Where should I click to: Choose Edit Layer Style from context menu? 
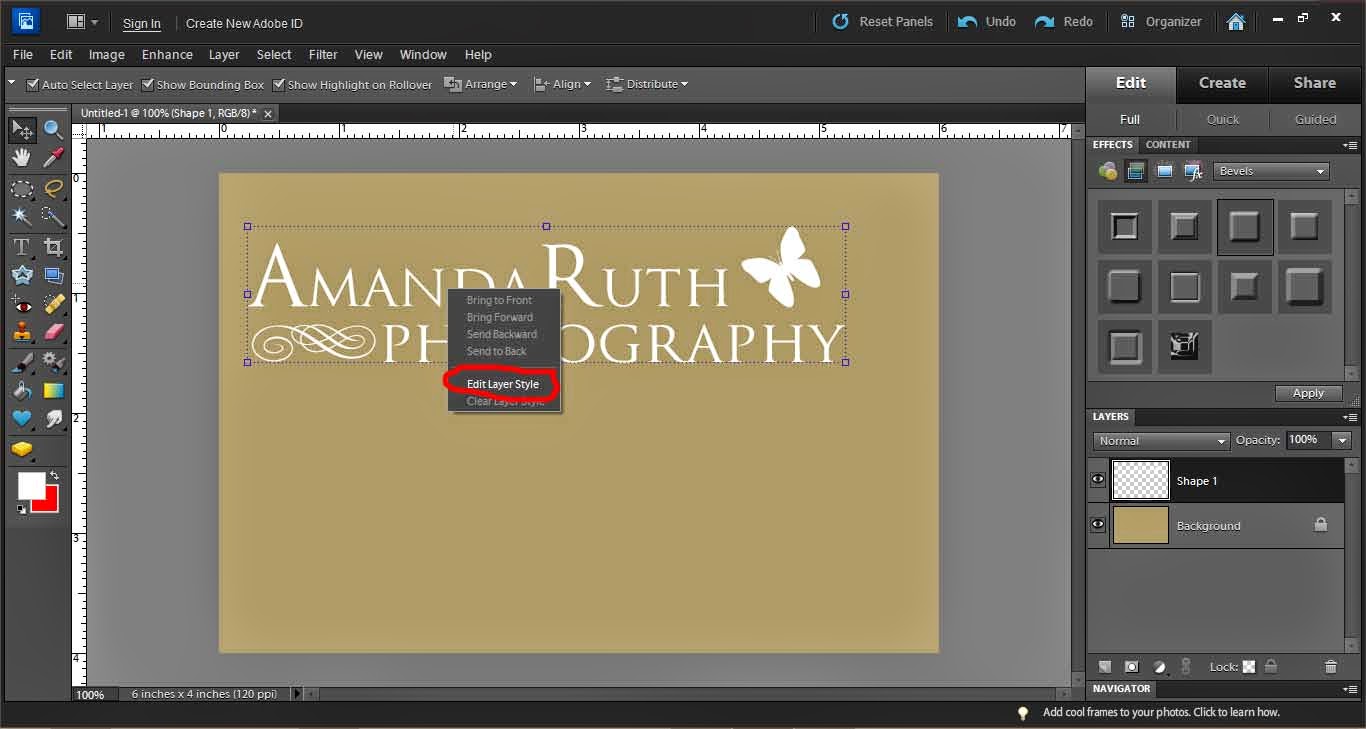point(502,384)
